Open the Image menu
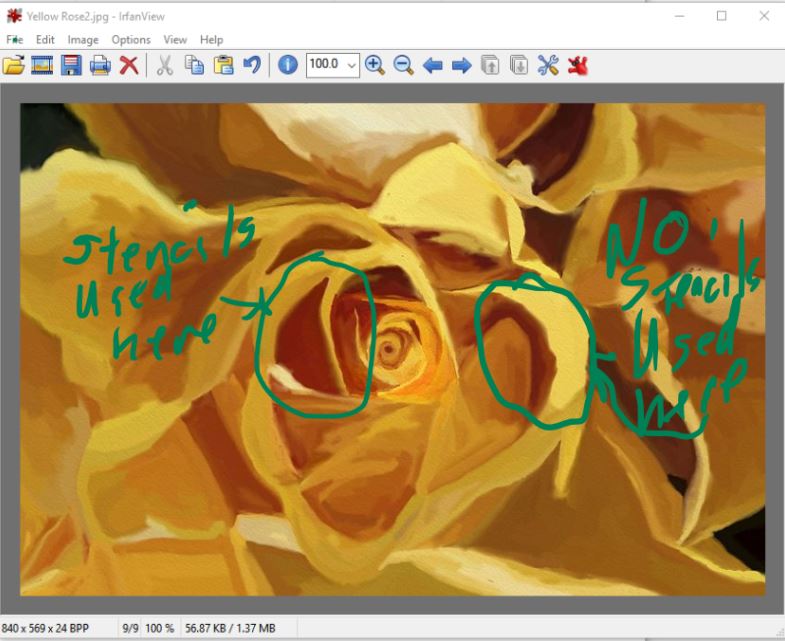Viewport: 785px width, 641px height. click(83, 40)
